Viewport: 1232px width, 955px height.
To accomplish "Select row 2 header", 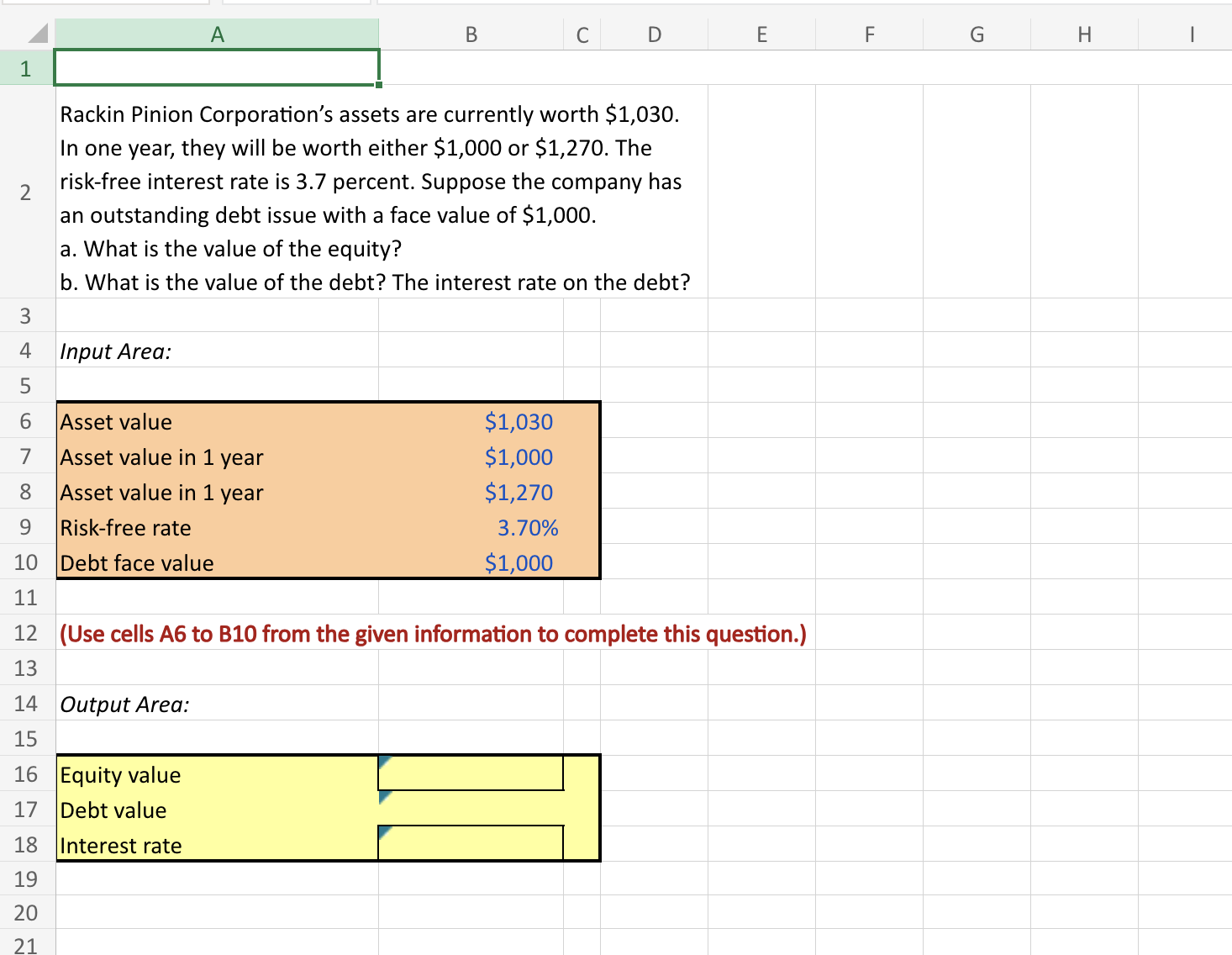I will (x=27, y=192).
